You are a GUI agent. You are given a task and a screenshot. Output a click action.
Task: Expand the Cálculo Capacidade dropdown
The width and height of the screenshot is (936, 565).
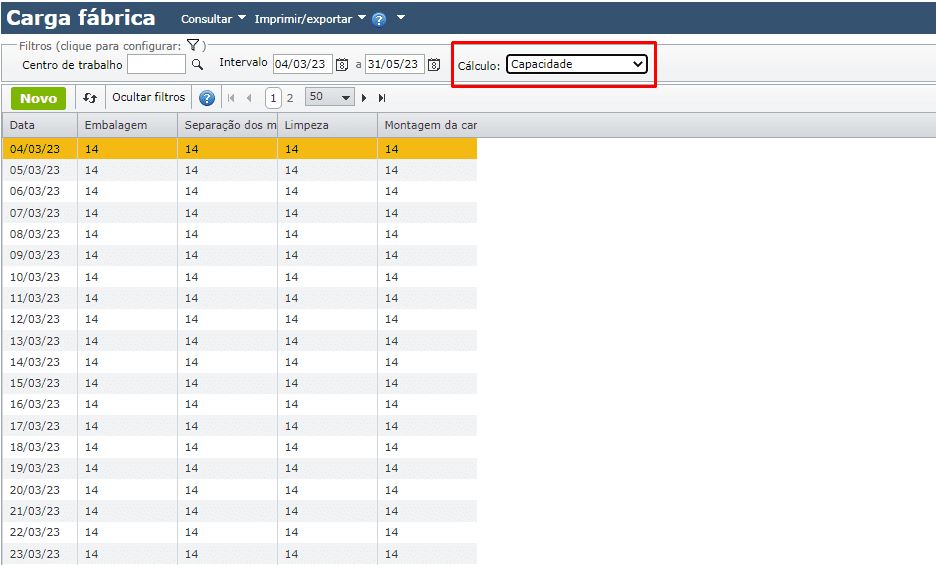(x=576, y=64)
